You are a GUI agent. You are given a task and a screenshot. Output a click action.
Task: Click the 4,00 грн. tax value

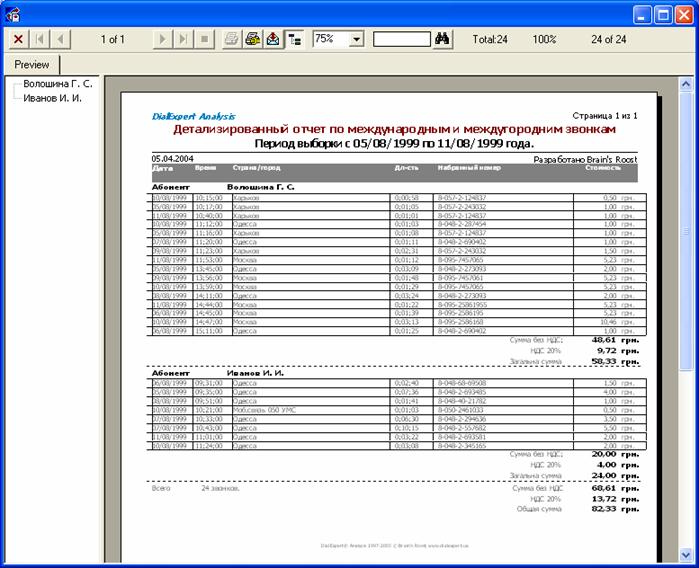618,465
